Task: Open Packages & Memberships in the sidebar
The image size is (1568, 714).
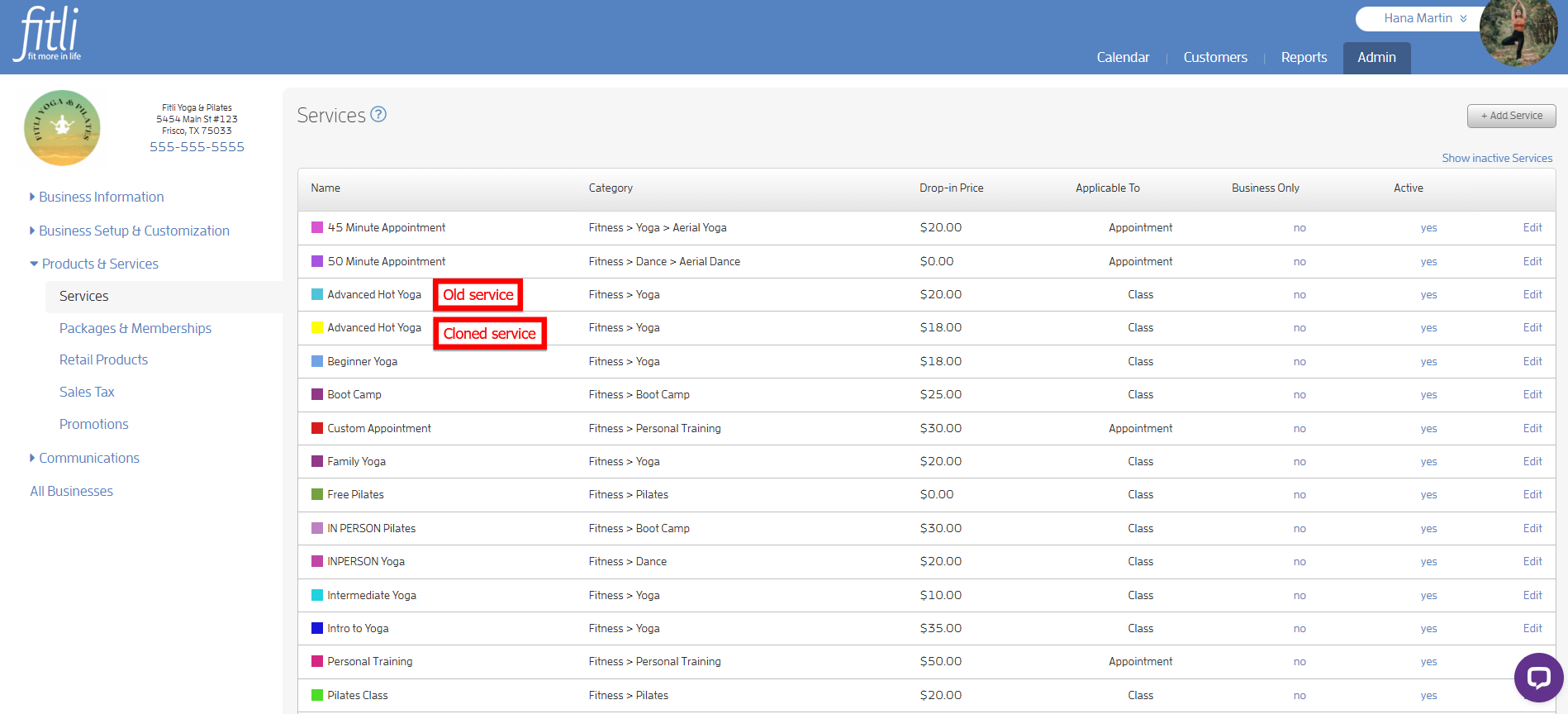Action: coord(135,328)
